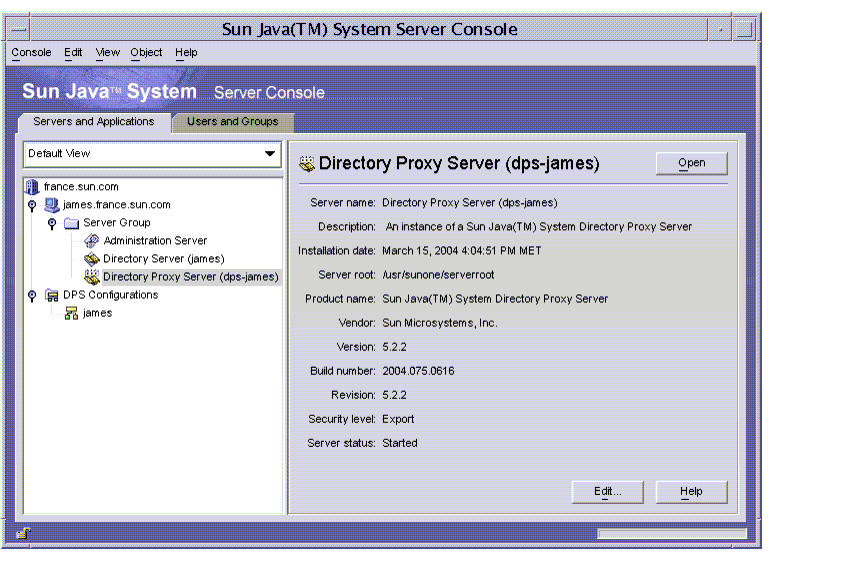850x561 pixels.
Task: Click the maximize button in title bar
Action: tap(745, 29)
